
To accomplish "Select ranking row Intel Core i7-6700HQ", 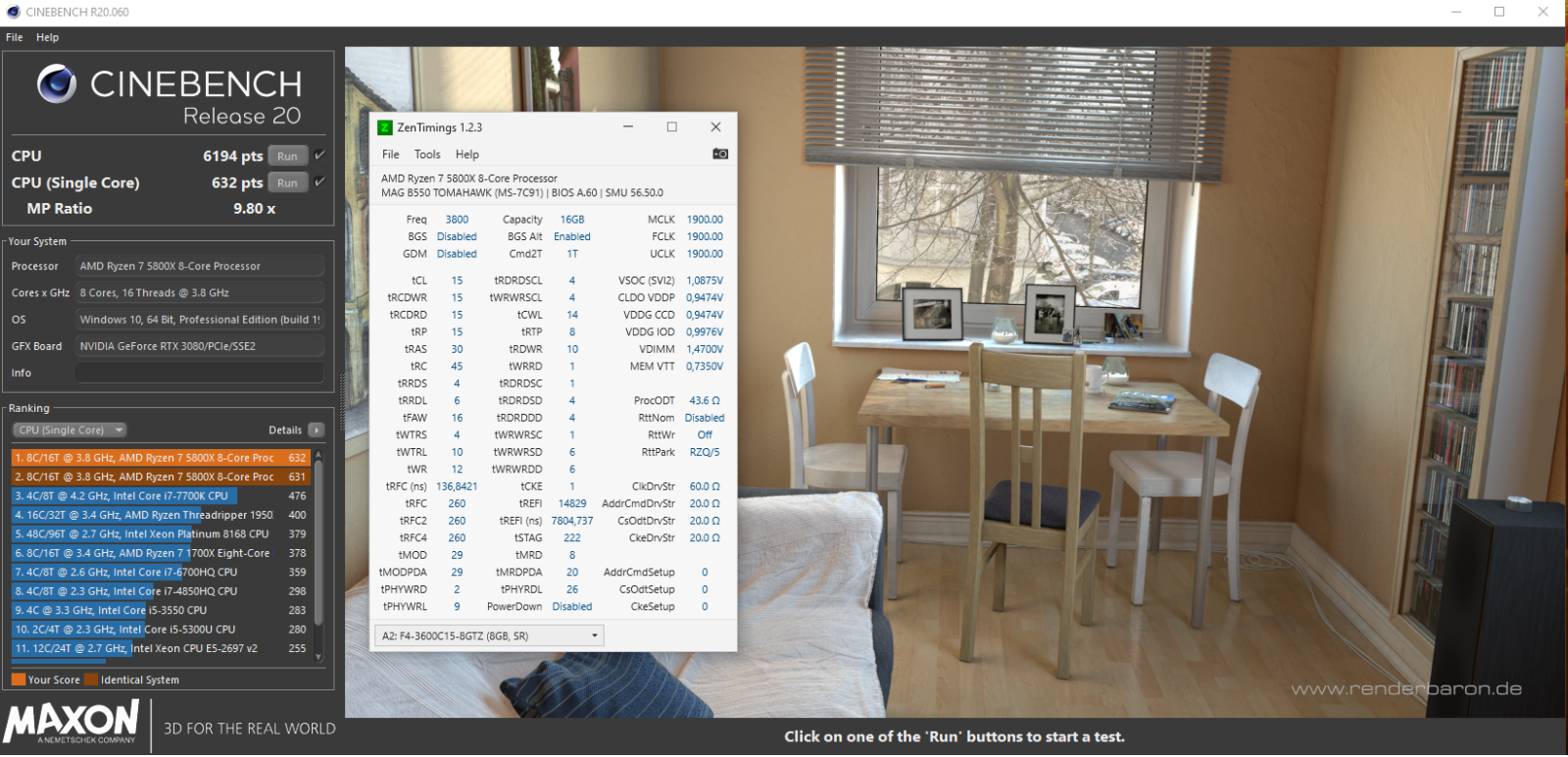I will tap(161, 573).
